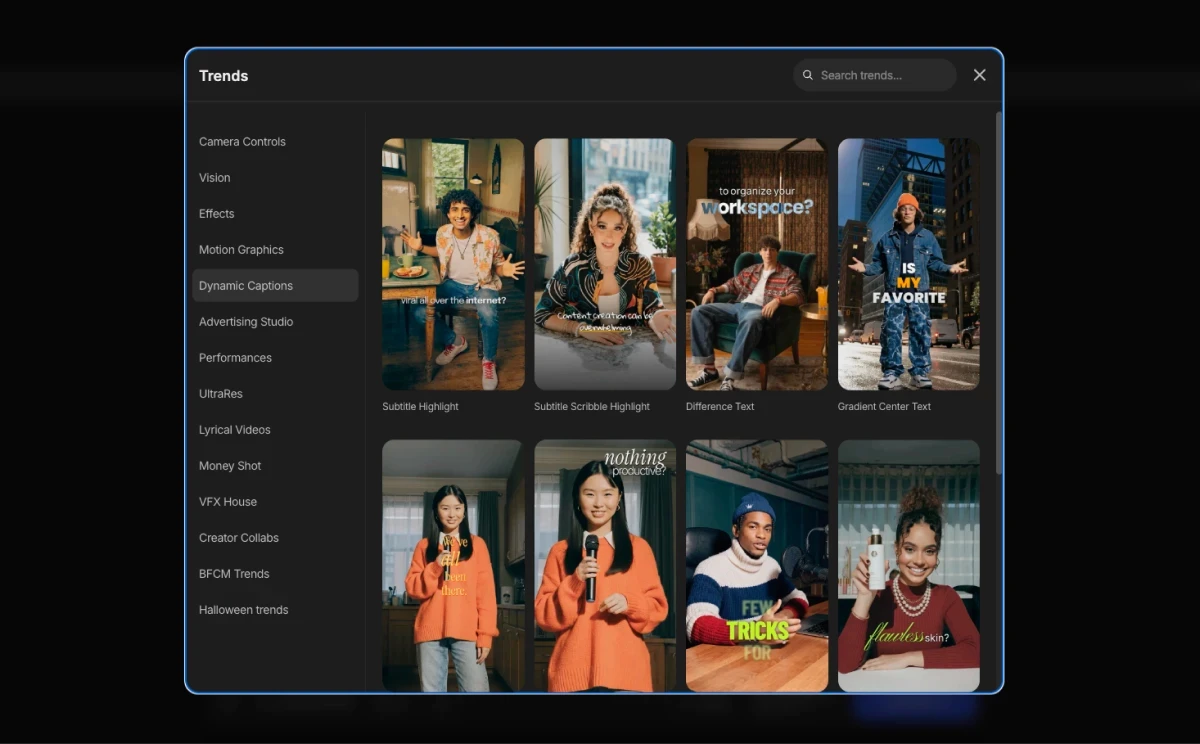Click the Gradient Center Text label
This screenshot has width=1200, height=744.
pos(884,407)
